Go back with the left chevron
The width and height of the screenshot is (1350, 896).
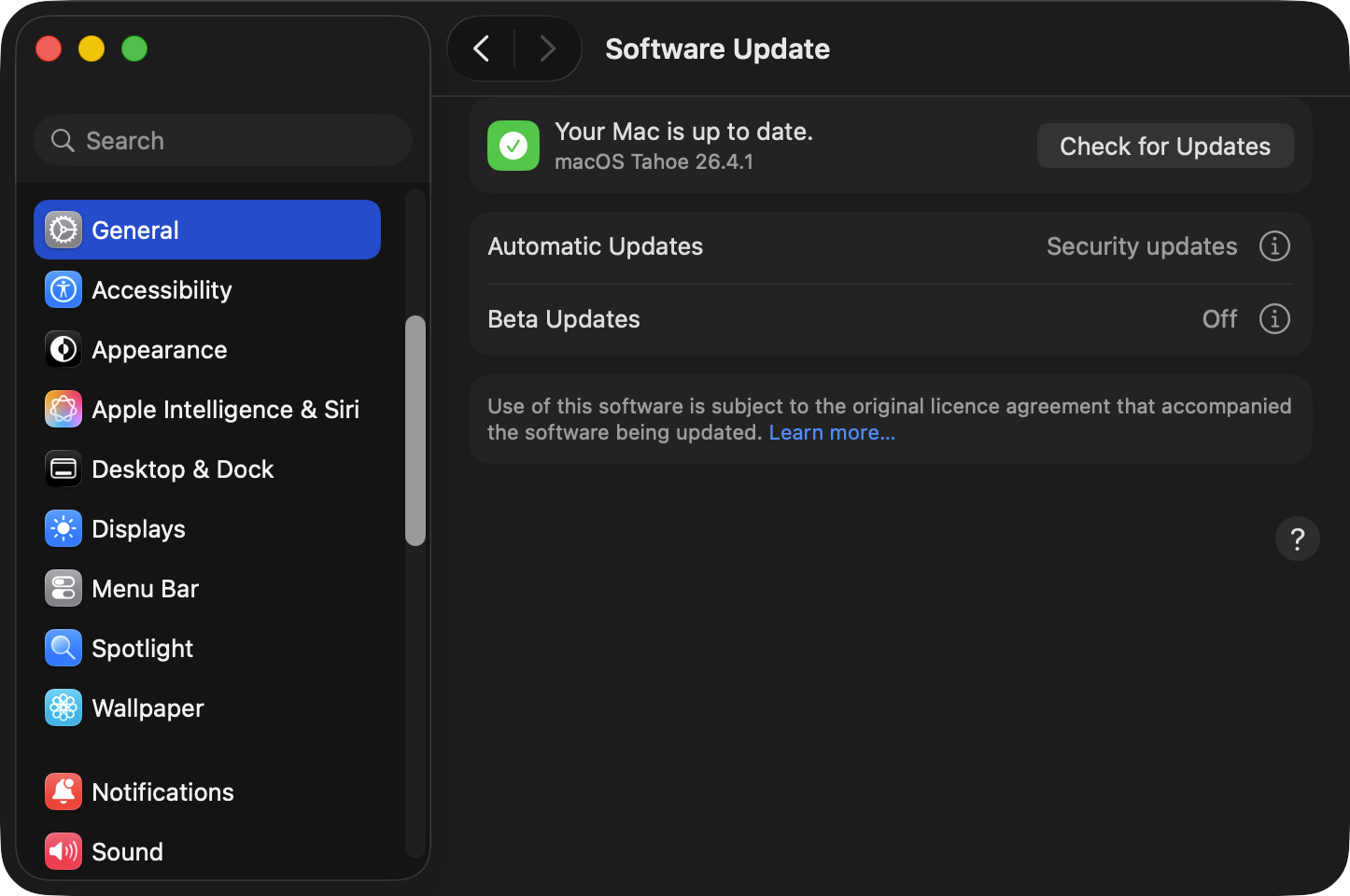pos(482,49)
